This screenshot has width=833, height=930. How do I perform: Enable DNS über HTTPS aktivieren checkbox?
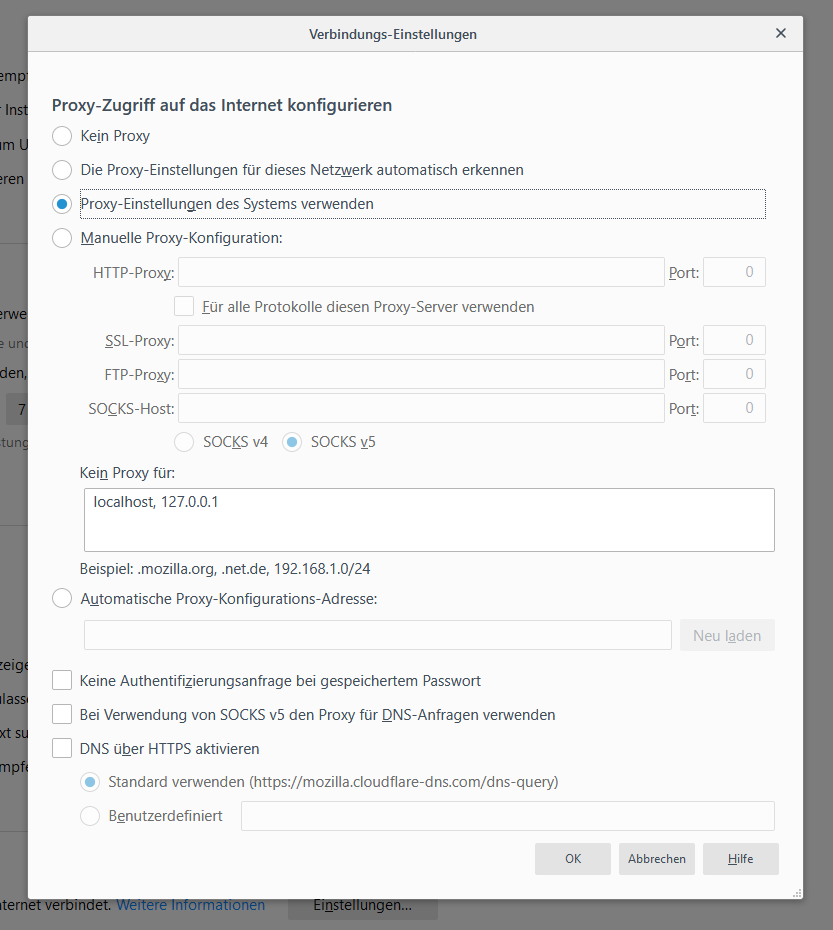coord(62,749)
